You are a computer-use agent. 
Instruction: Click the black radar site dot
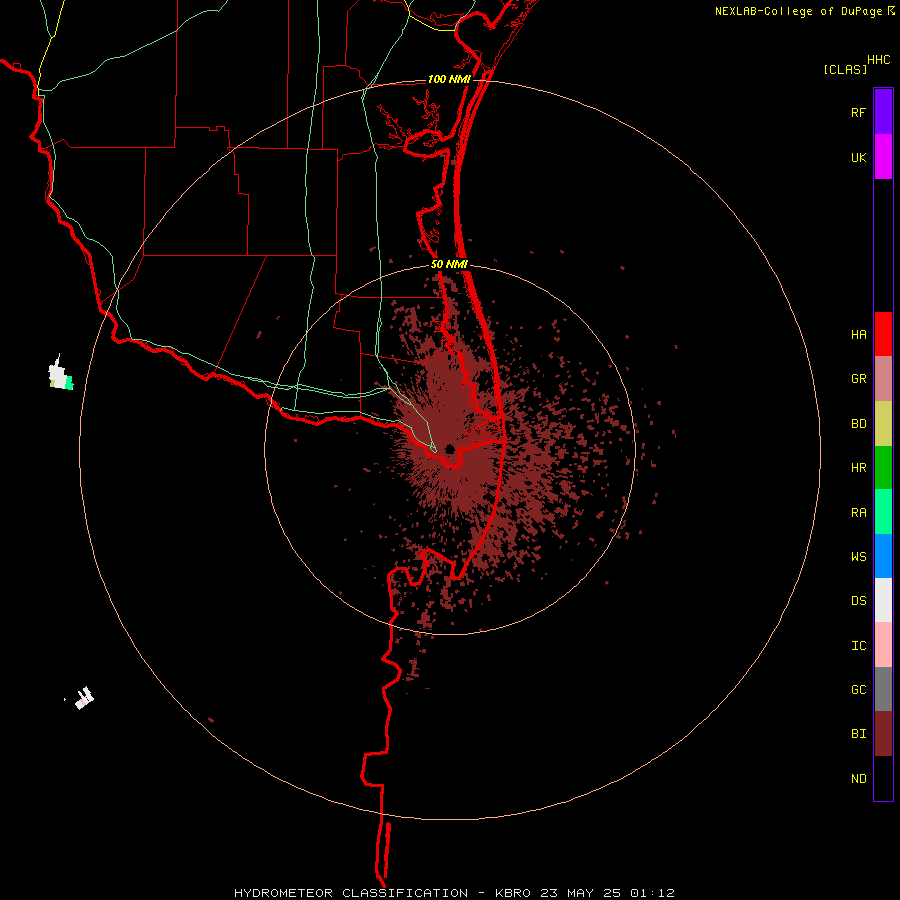tap(450, 449)
